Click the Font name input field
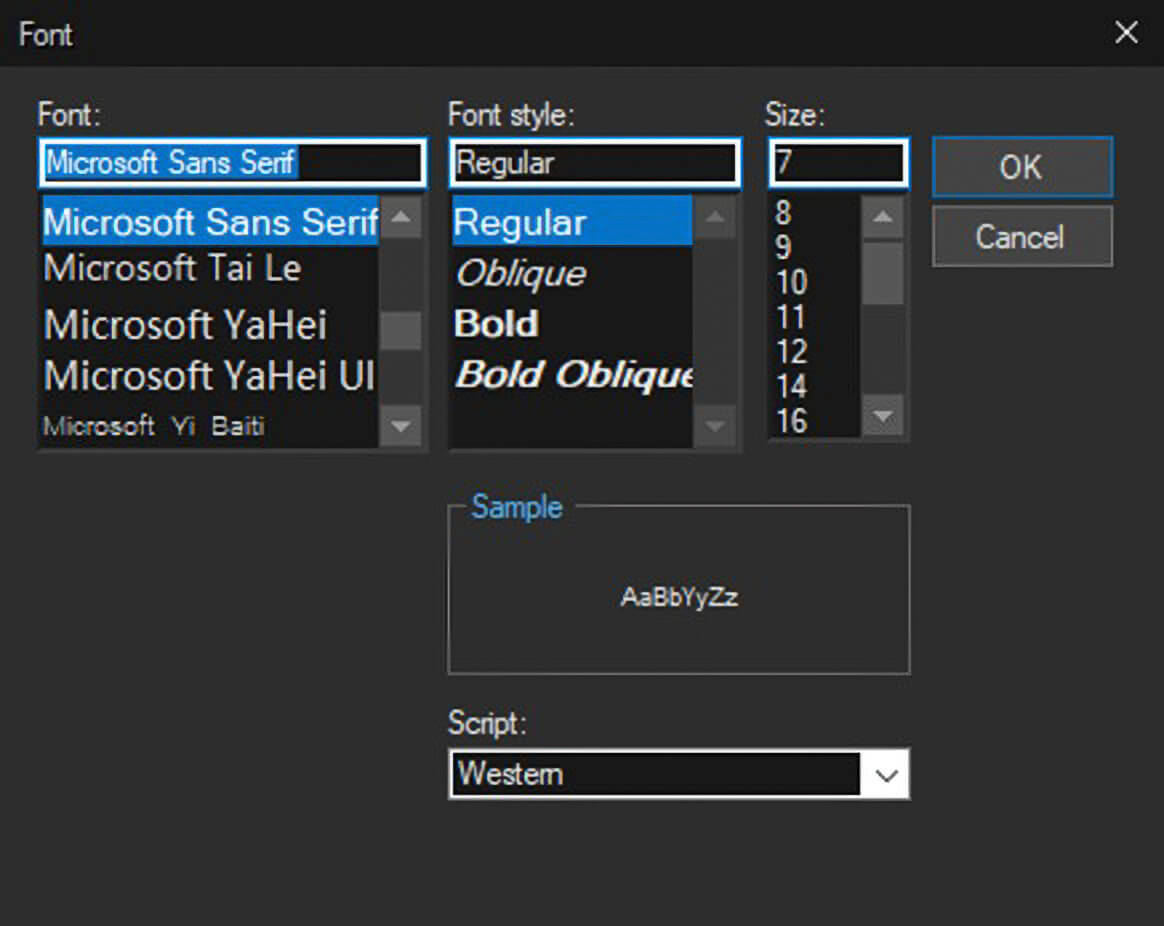Viewport: 1164px width, 926px height. tap(233, 163)
